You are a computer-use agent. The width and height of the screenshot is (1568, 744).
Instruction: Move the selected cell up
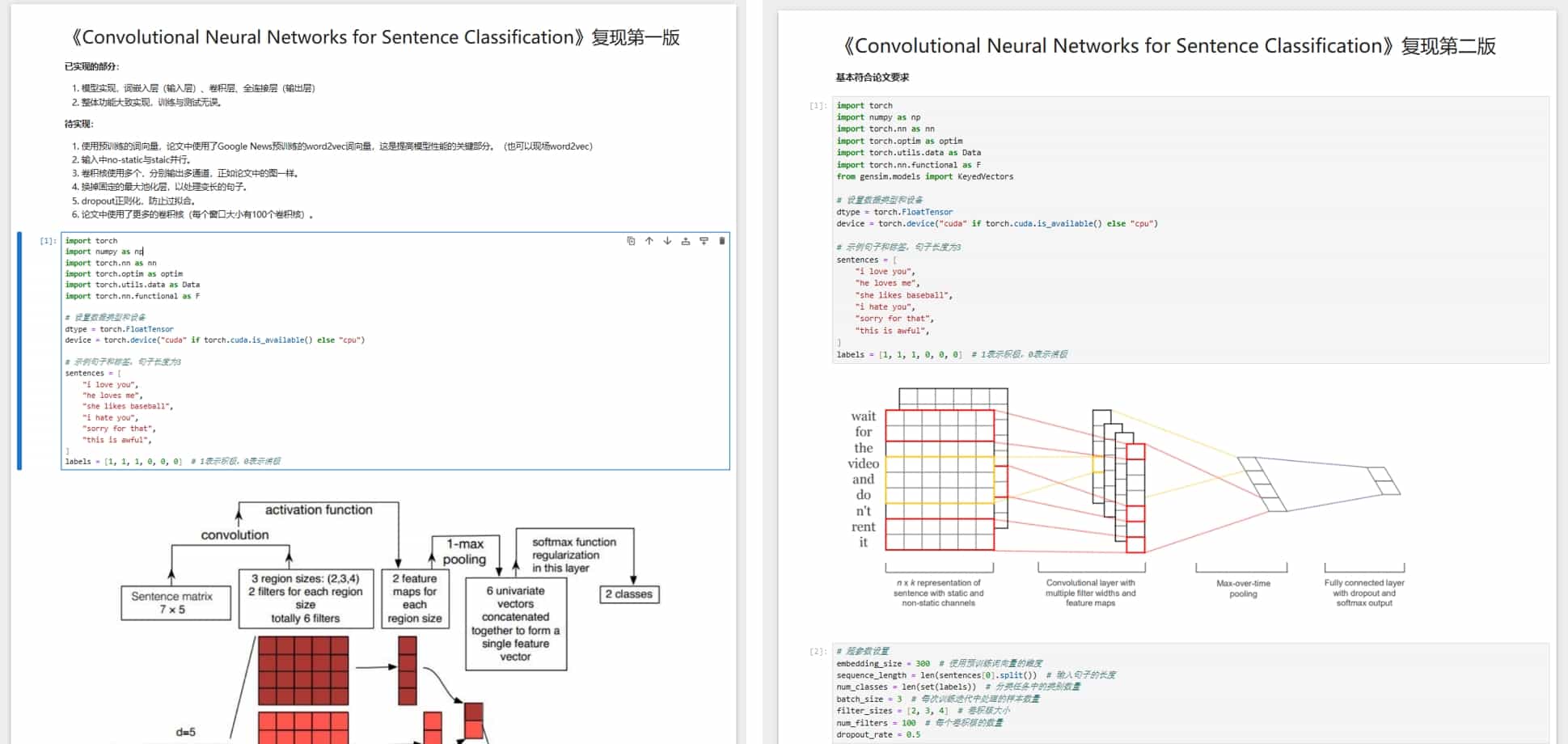click(x=649, y=241)
